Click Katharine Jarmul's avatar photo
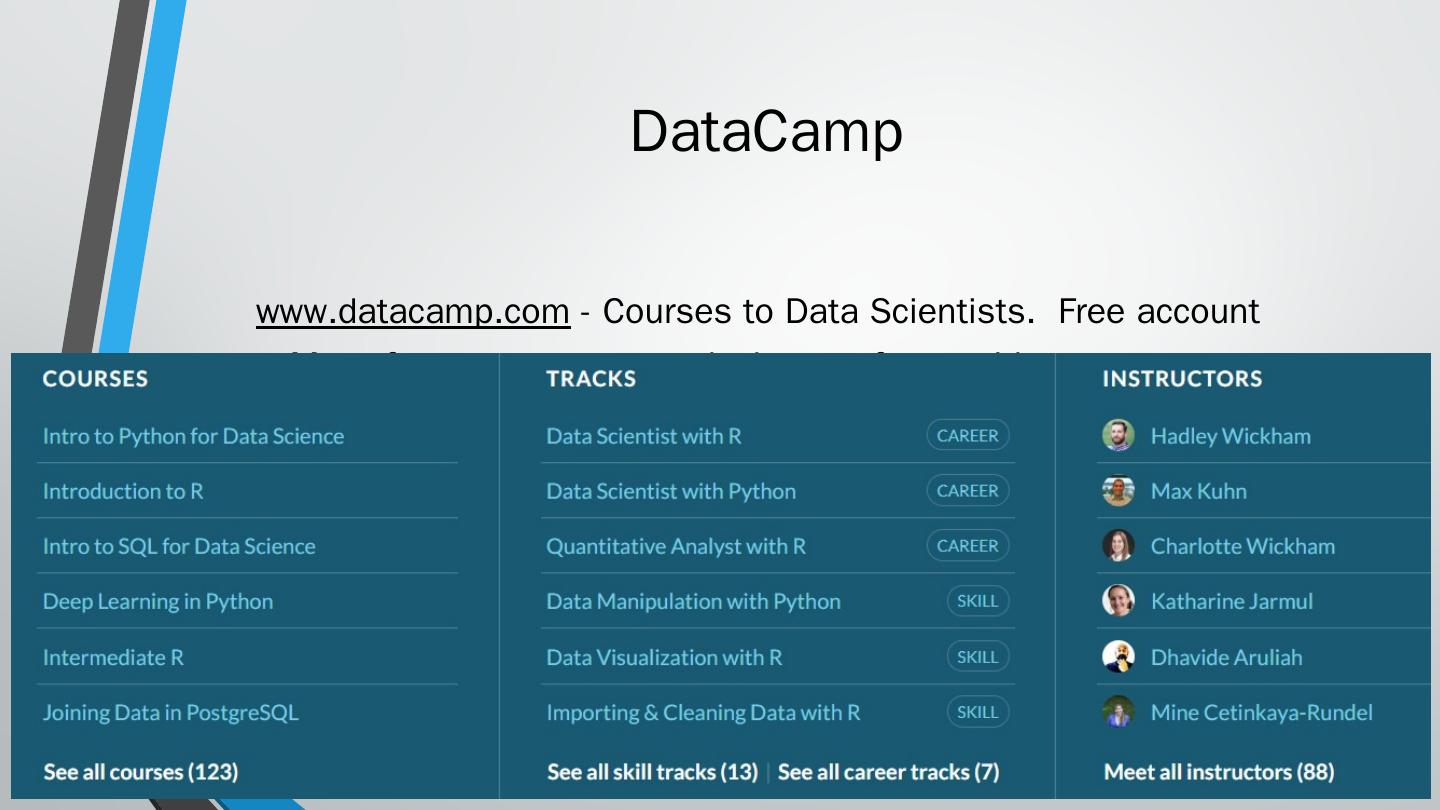 click(x=1118, y=601)
